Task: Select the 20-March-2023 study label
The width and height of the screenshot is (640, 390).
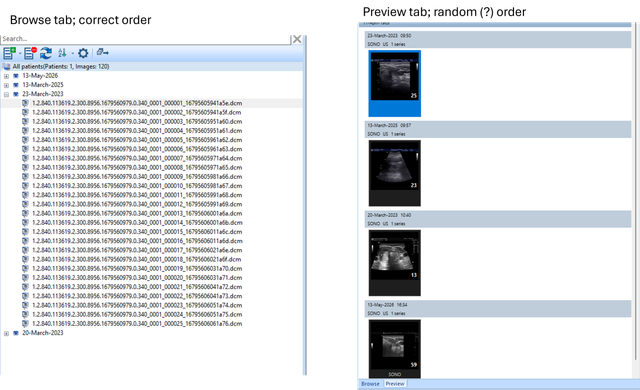Action: [43, 333]
